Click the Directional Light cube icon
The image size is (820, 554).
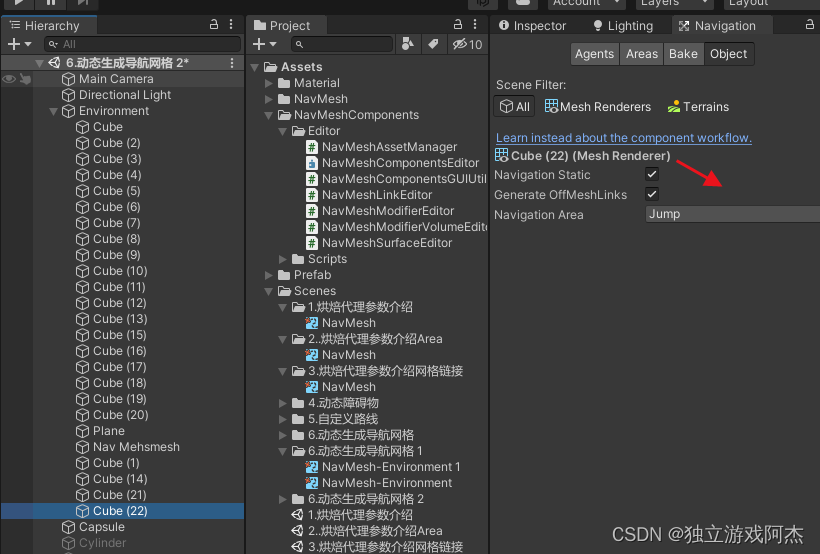pyautogui.click(x=69, y=95)
